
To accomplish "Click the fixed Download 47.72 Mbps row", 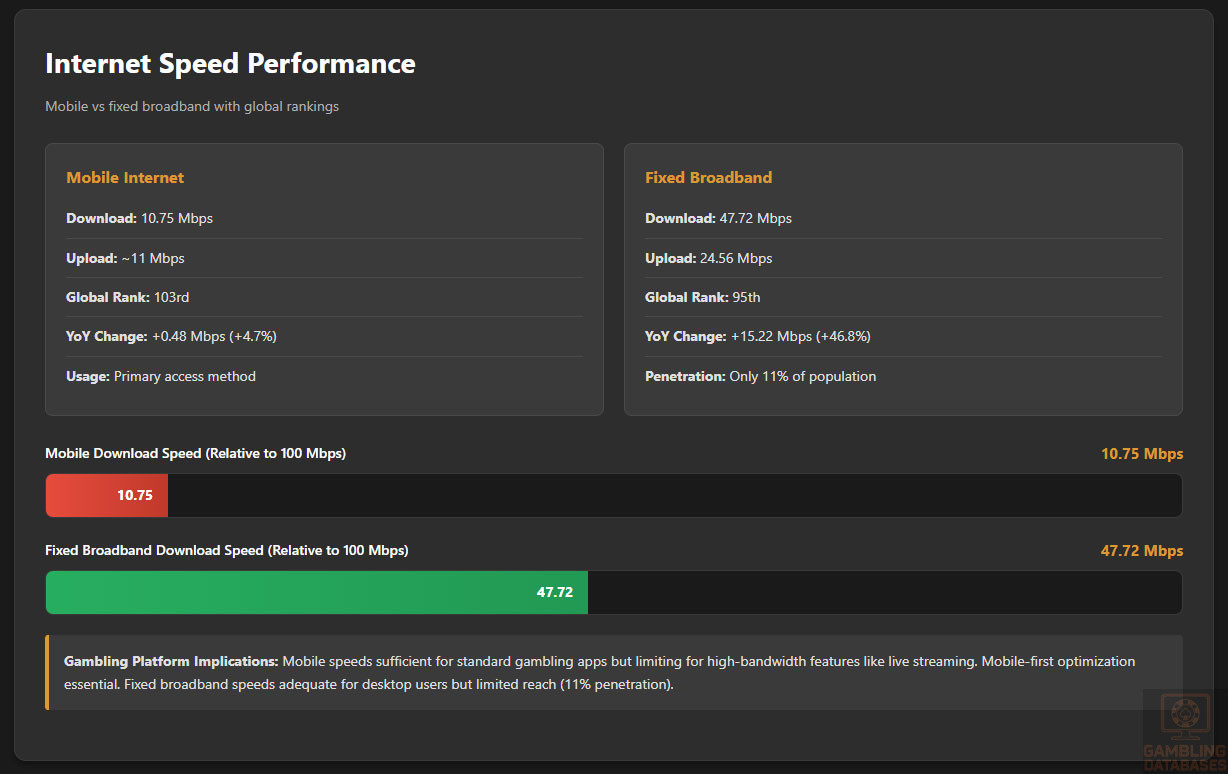I will click(x=718, y=218).
